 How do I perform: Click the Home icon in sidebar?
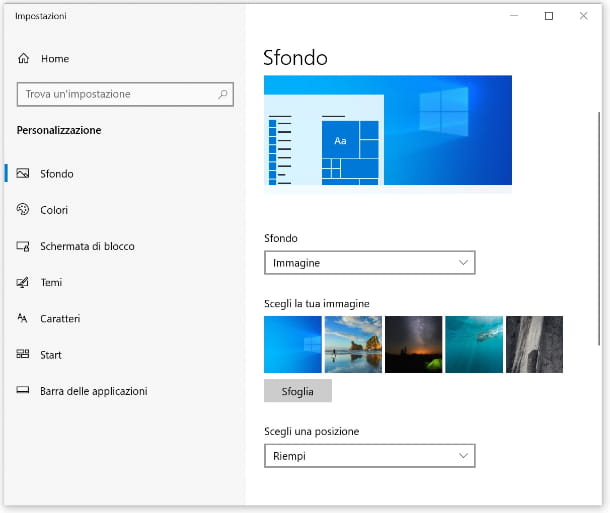pos(23,59)
